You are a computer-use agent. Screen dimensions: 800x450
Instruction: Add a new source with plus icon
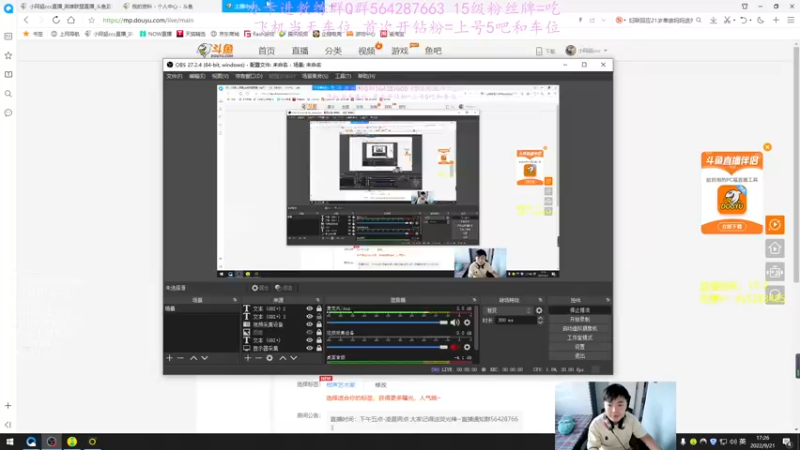point(247,358)
